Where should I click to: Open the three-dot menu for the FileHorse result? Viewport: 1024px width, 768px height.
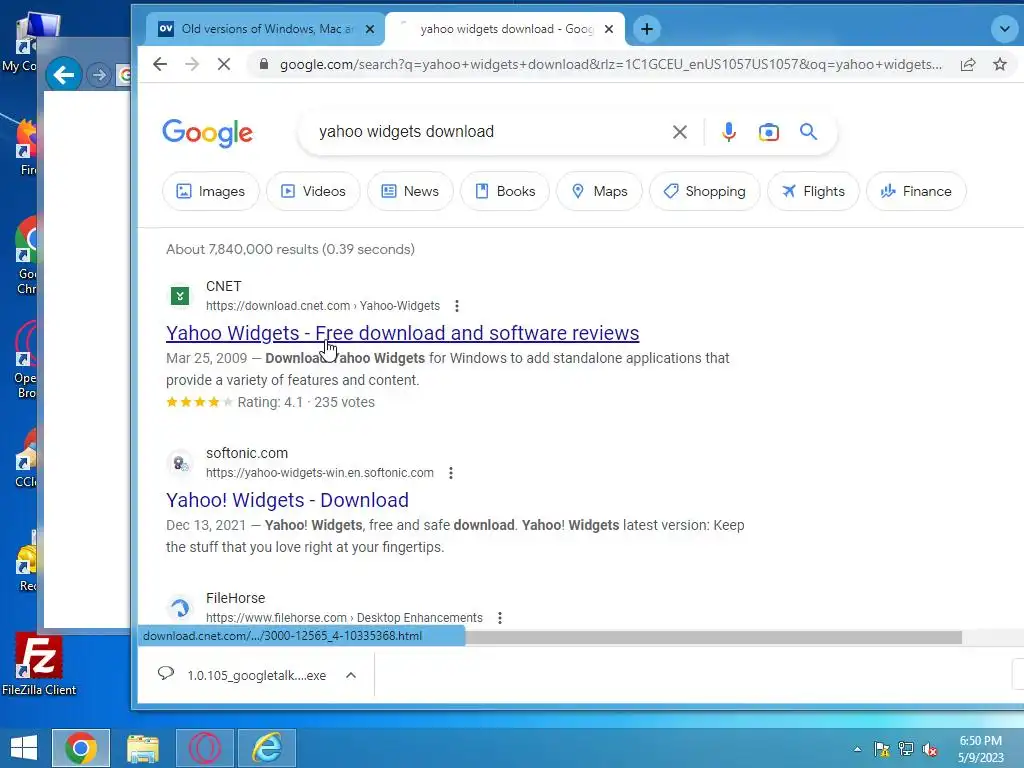point(500,618)
